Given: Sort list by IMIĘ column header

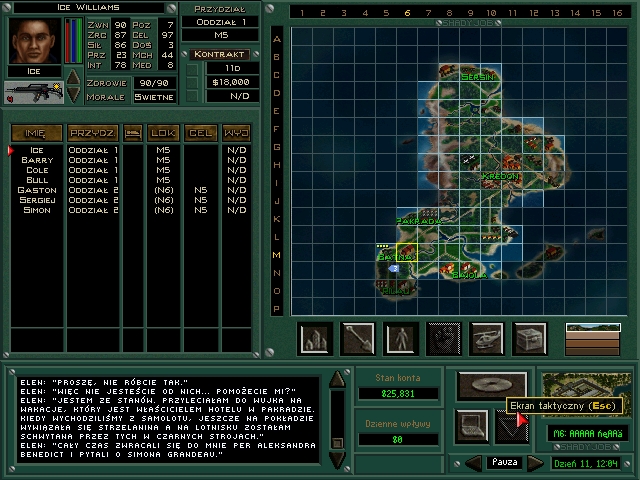Looking at the screenshot, I should (x=37, y=132).
